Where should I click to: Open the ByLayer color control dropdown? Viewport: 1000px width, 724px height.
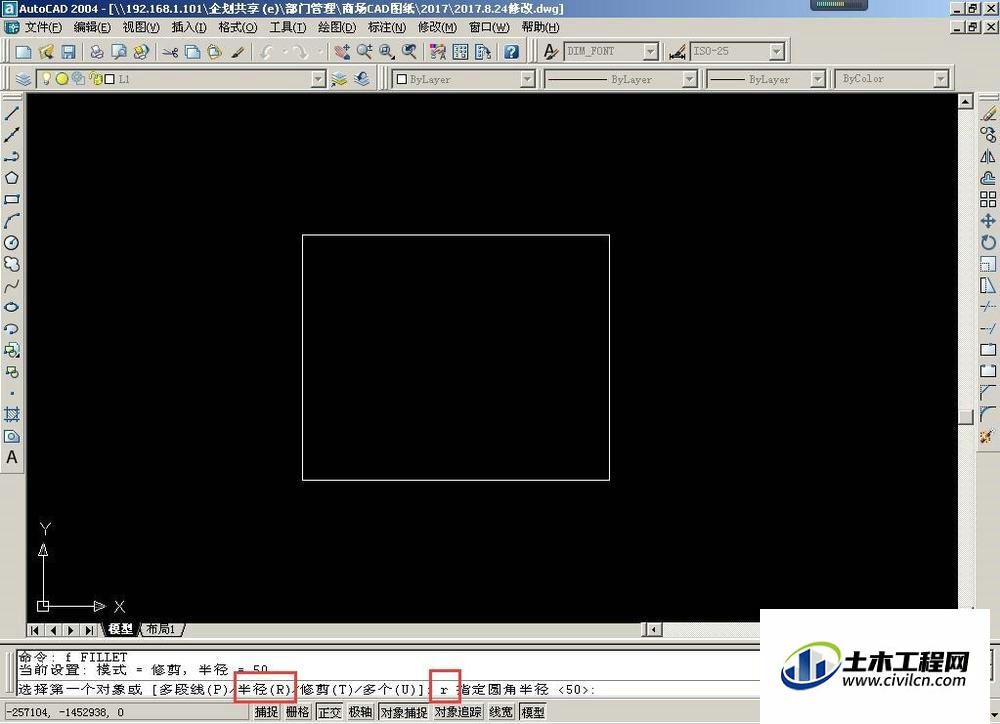click(x=527, y=79)
